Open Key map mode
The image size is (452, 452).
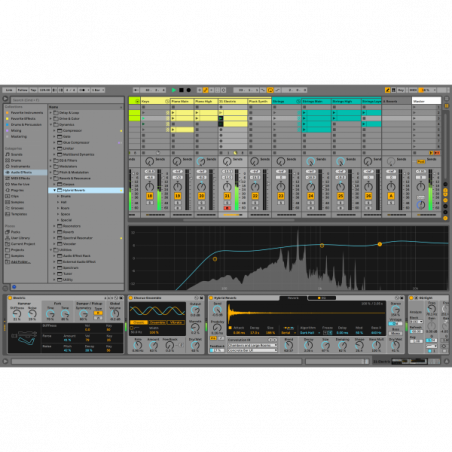401,90
